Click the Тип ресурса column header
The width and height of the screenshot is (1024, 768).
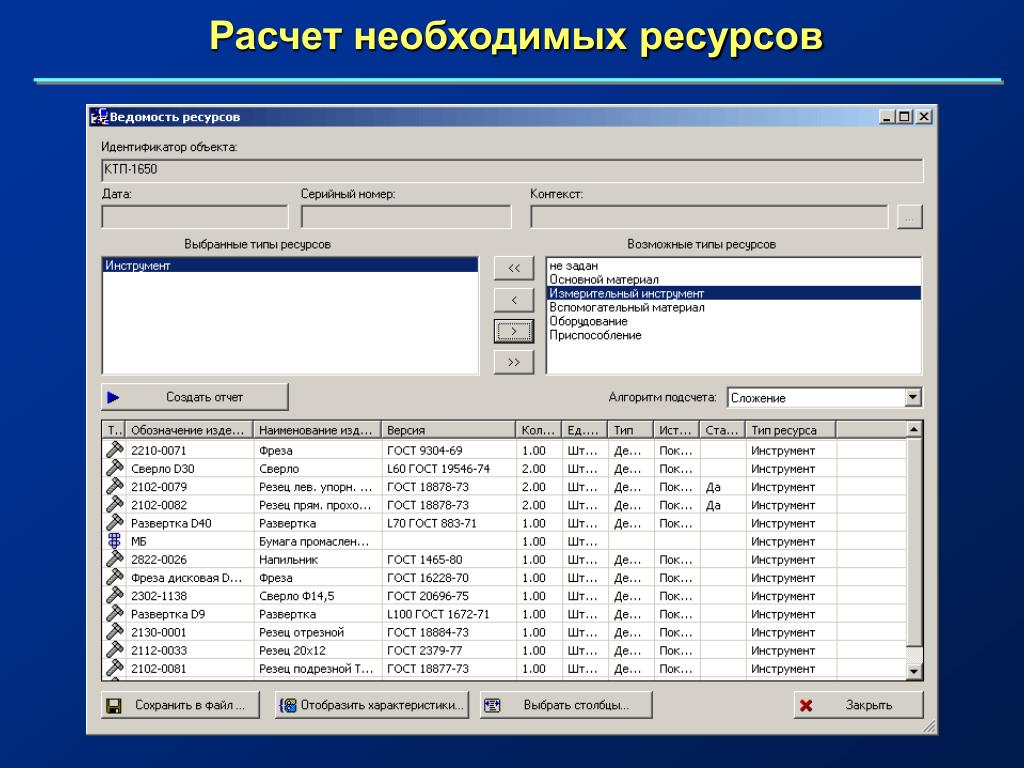coord(790,430)
